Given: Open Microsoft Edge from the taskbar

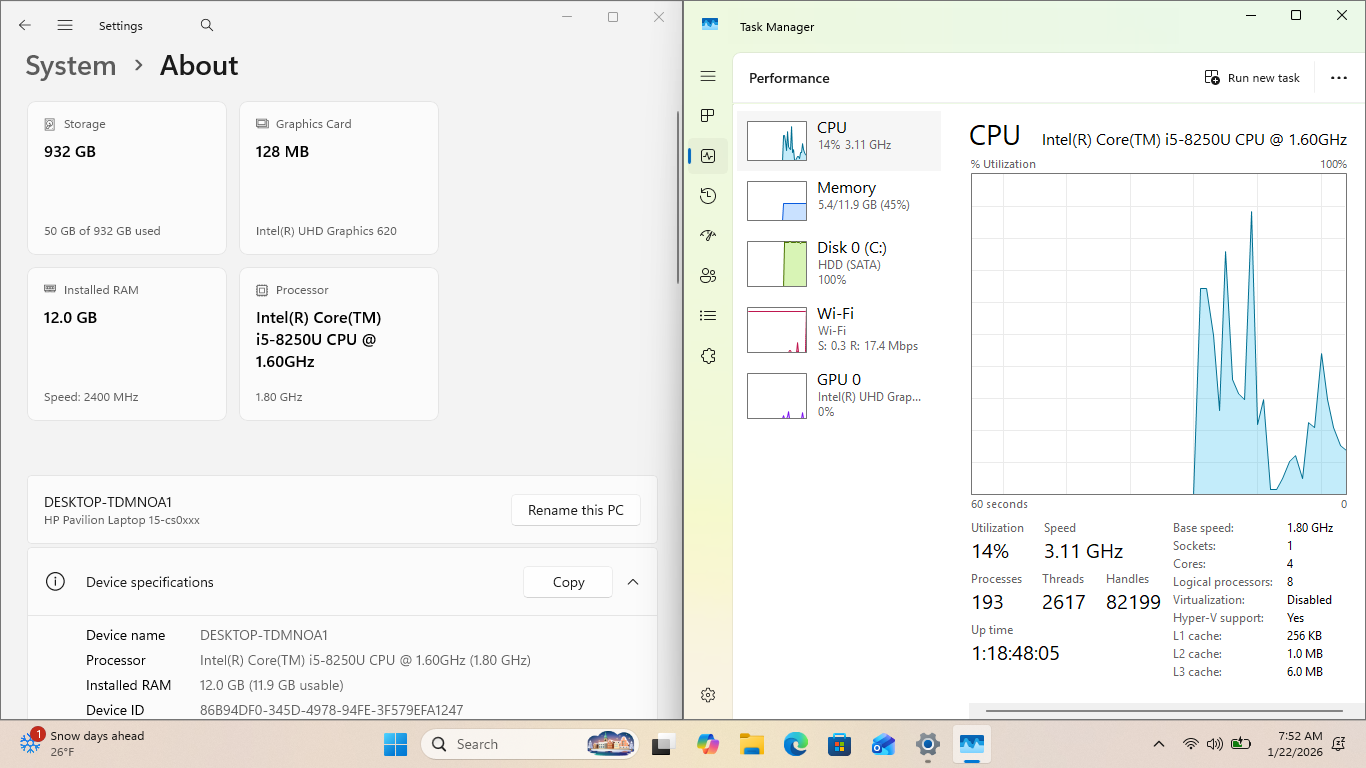Looking at the screenshot, I should (795, 744).
